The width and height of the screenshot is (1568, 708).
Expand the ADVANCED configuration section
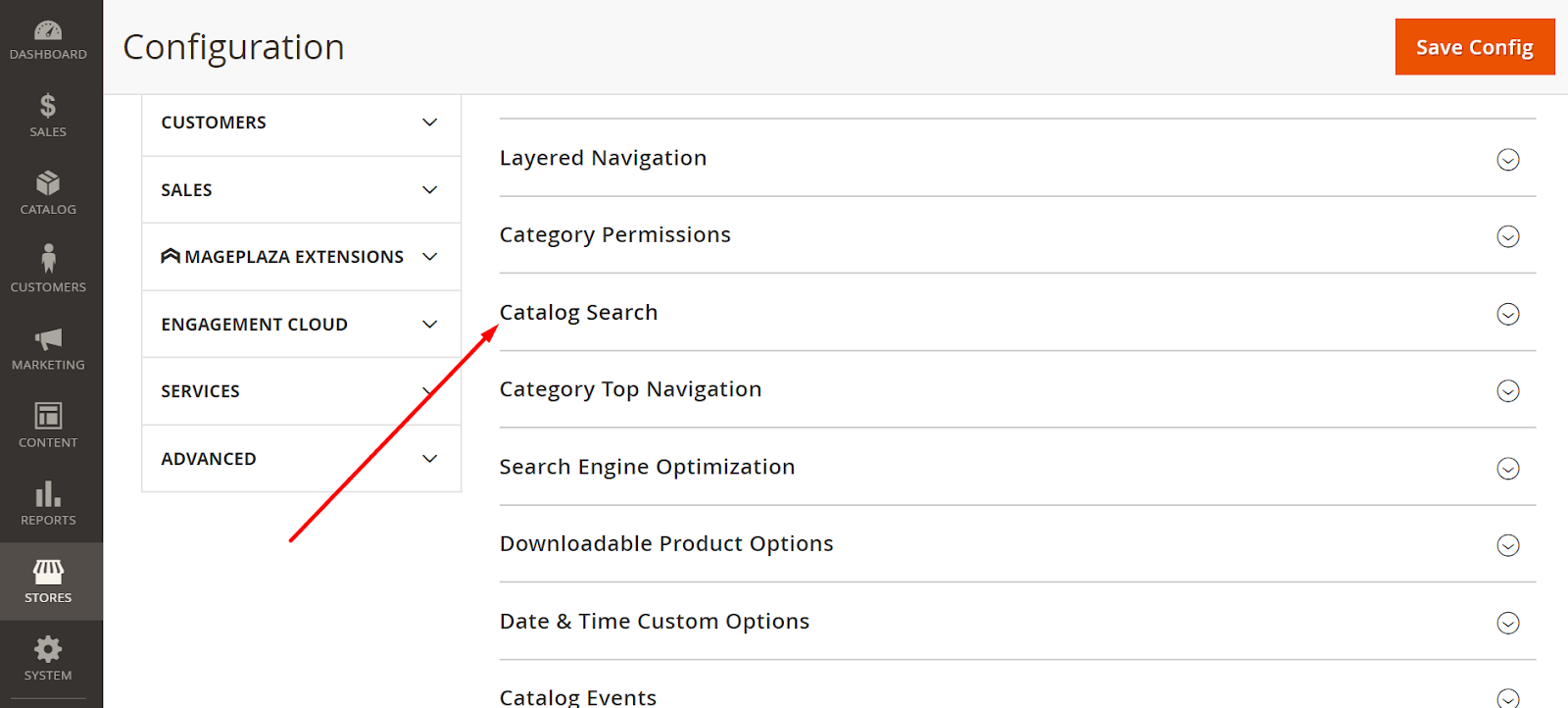(x=301, y=458)
